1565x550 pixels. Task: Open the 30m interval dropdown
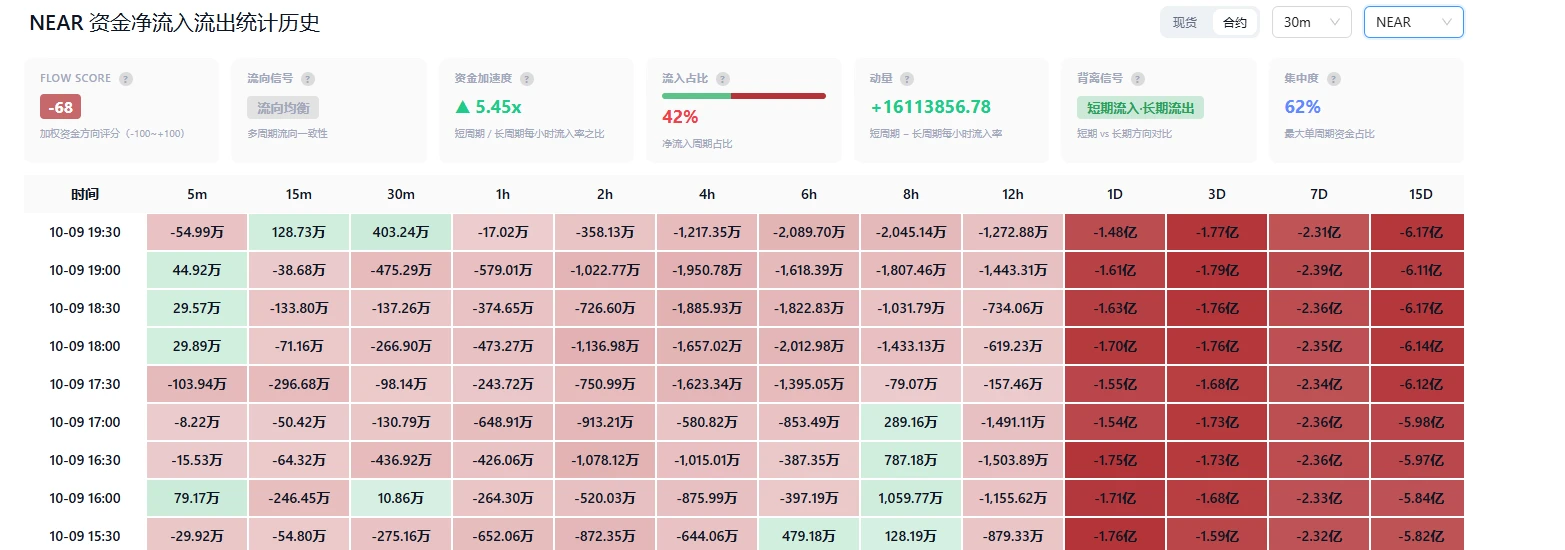click(x=1311, y=22)
